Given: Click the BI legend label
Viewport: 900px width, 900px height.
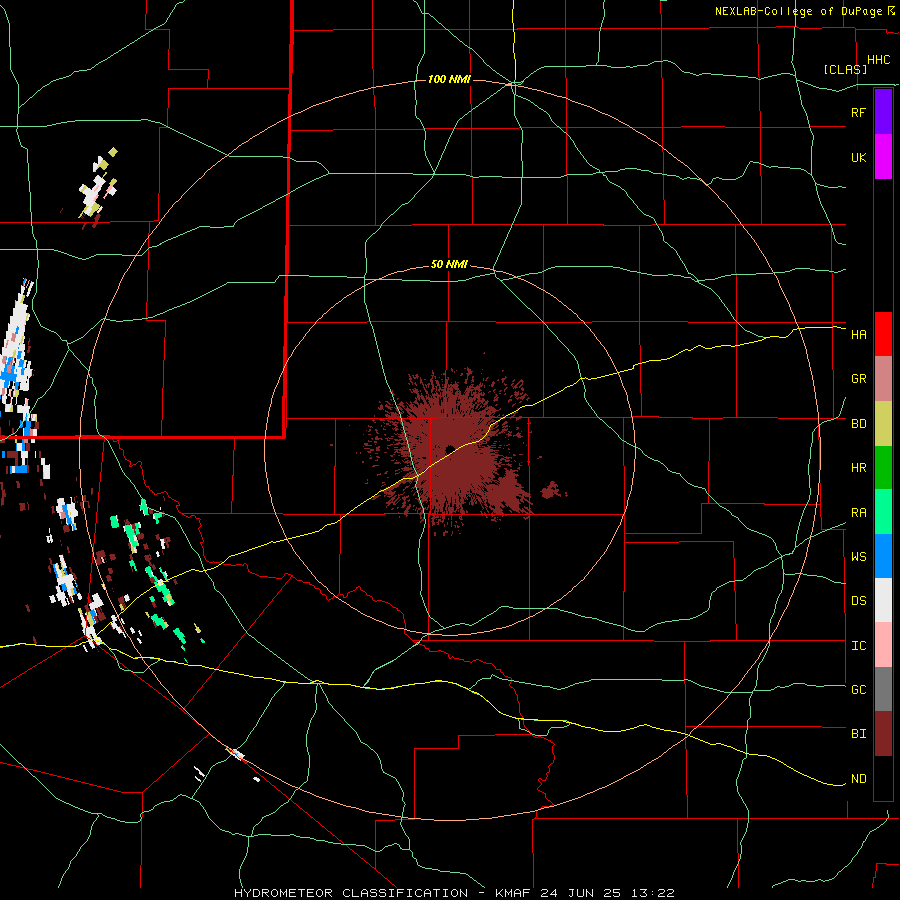Looking at the screenshot, I should (858, 734).
